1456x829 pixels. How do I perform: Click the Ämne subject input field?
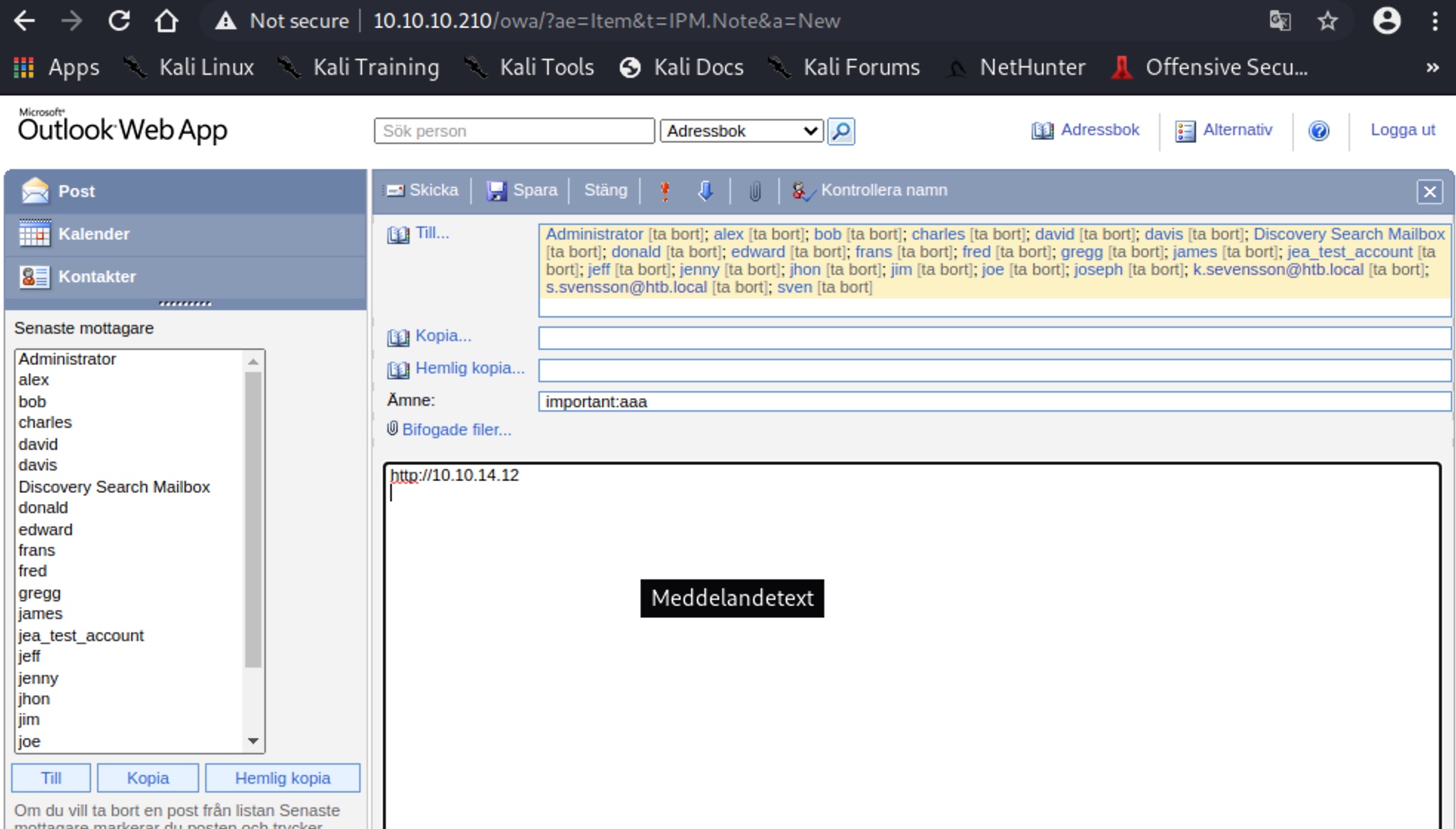(x=992, y=402)
